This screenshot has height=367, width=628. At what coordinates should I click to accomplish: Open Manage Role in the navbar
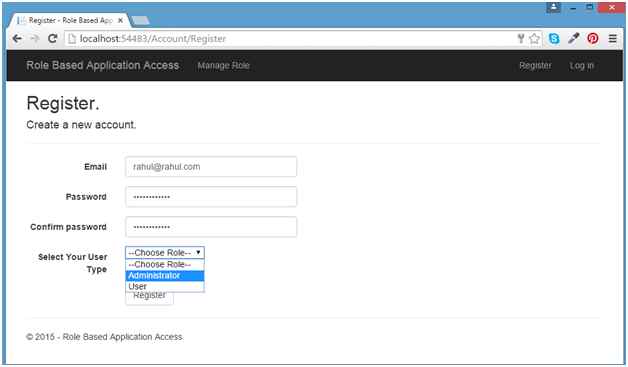[223, 66]
